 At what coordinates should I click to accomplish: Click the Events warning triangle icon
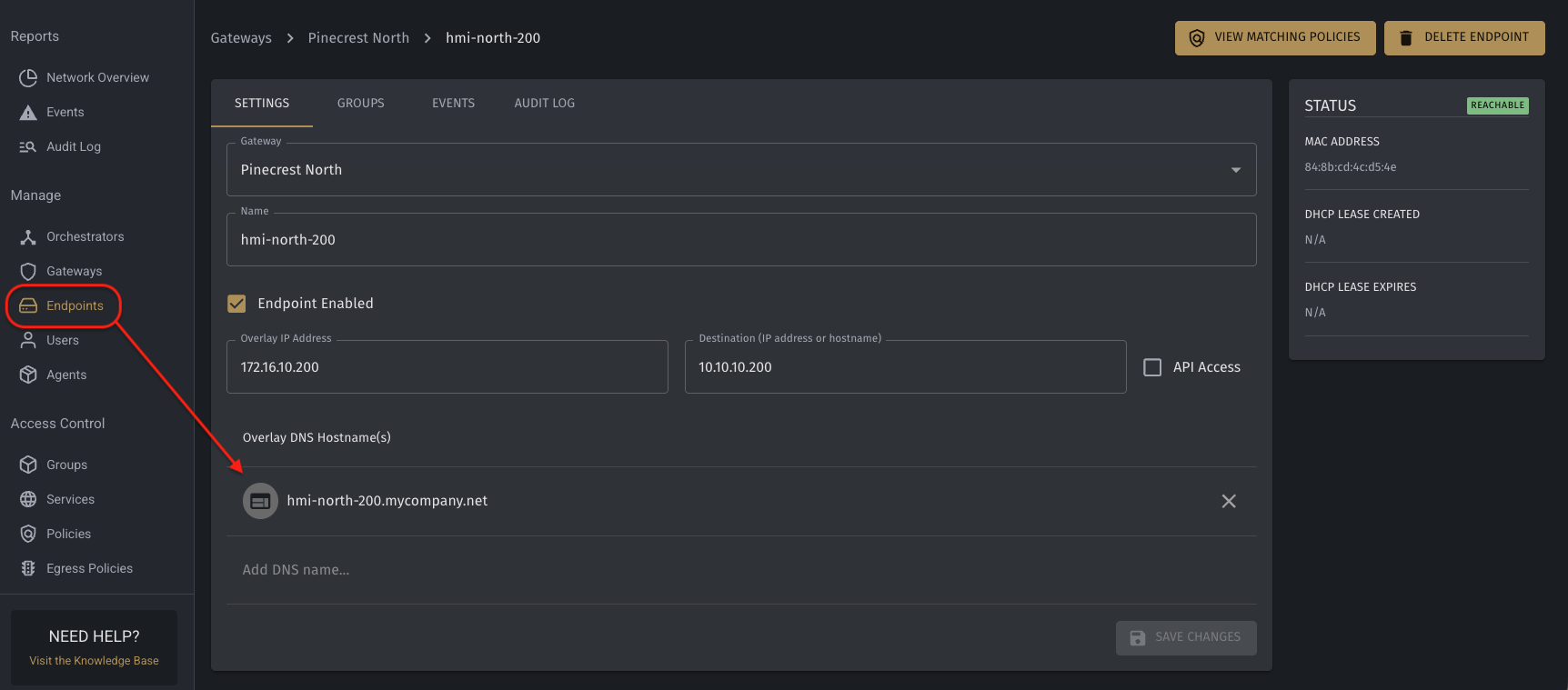point(28,113)
